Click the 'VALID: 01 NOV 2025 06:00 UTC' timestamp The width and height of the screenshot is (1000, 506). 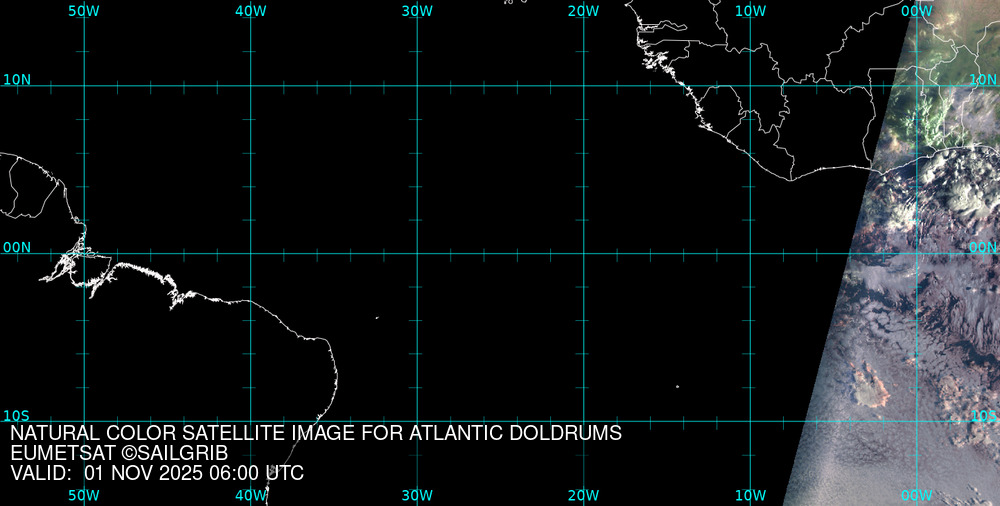pos(157,473)
